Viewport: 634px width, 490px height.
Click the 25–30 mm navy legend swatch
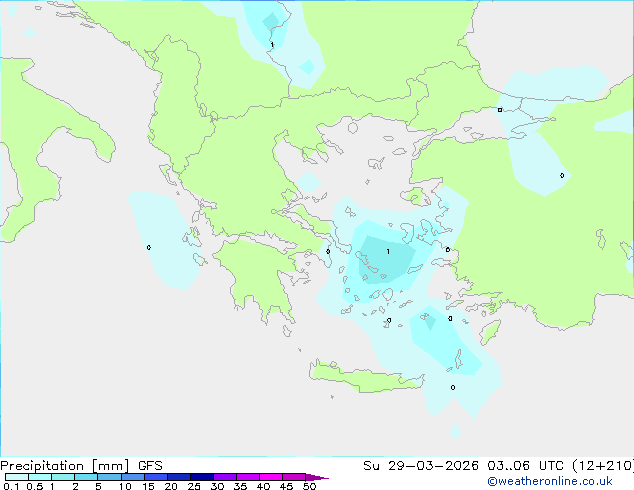pyautogui.click(x=202, y=477)
